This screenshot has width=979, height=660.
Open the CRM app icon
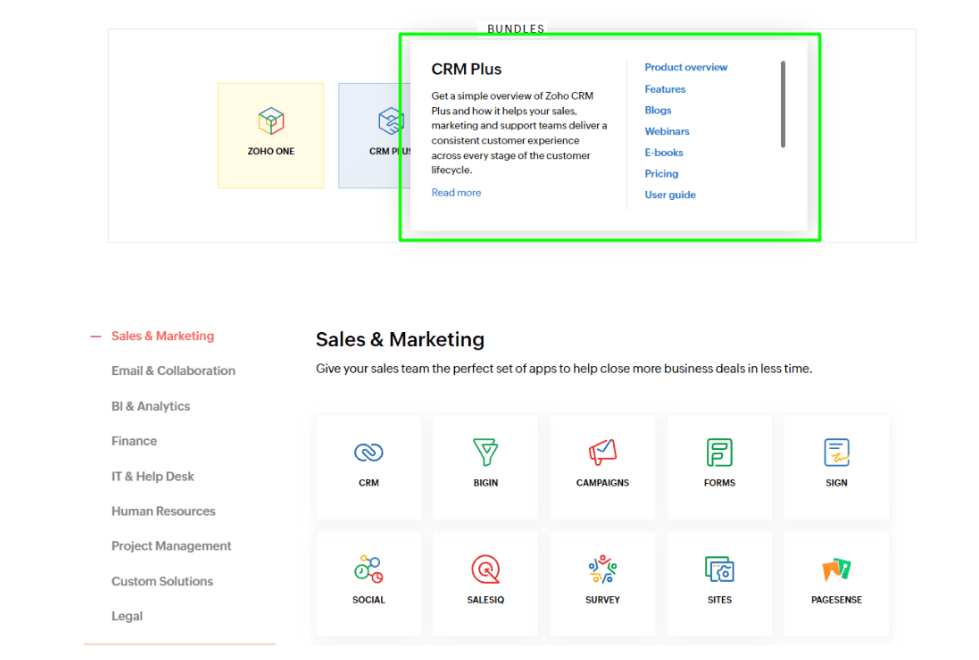click(x=368, y=452)
